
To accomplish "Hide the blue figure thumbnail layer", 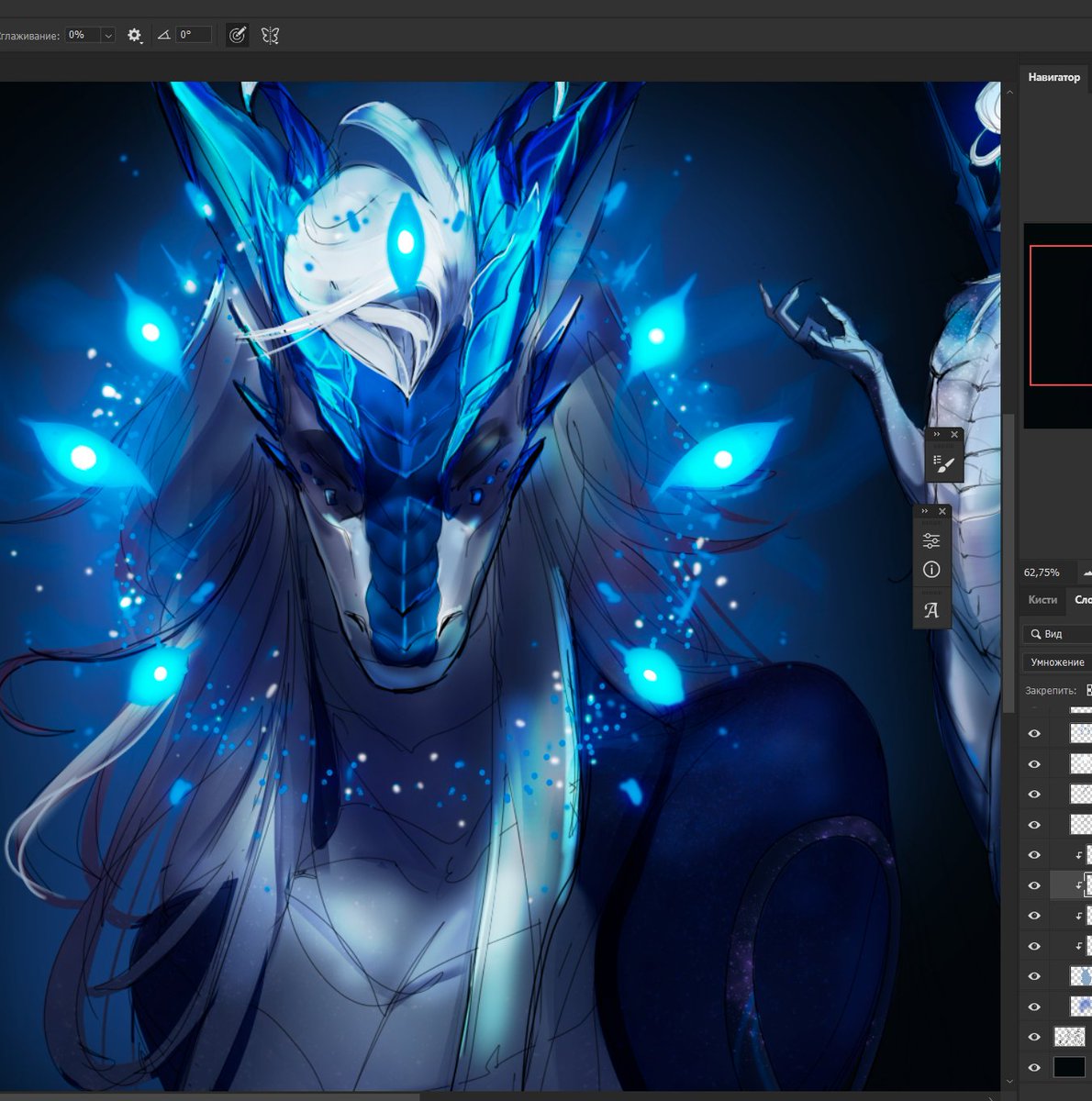I will pyautogui.click(x=1034, y=976).
